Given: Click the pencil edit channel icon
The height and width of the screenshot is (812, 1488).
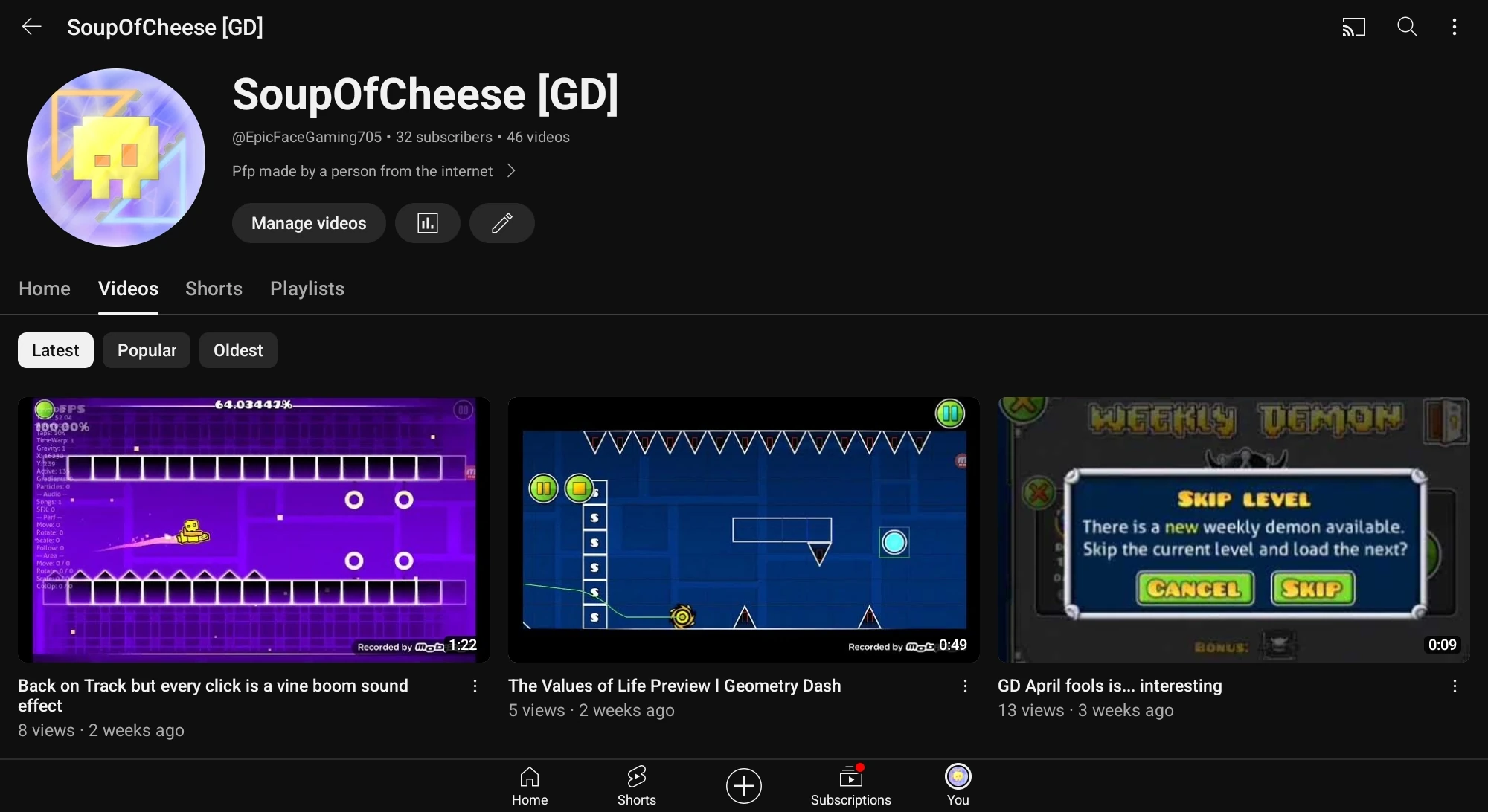Looking at the screenshot, I should click(502, 223).
